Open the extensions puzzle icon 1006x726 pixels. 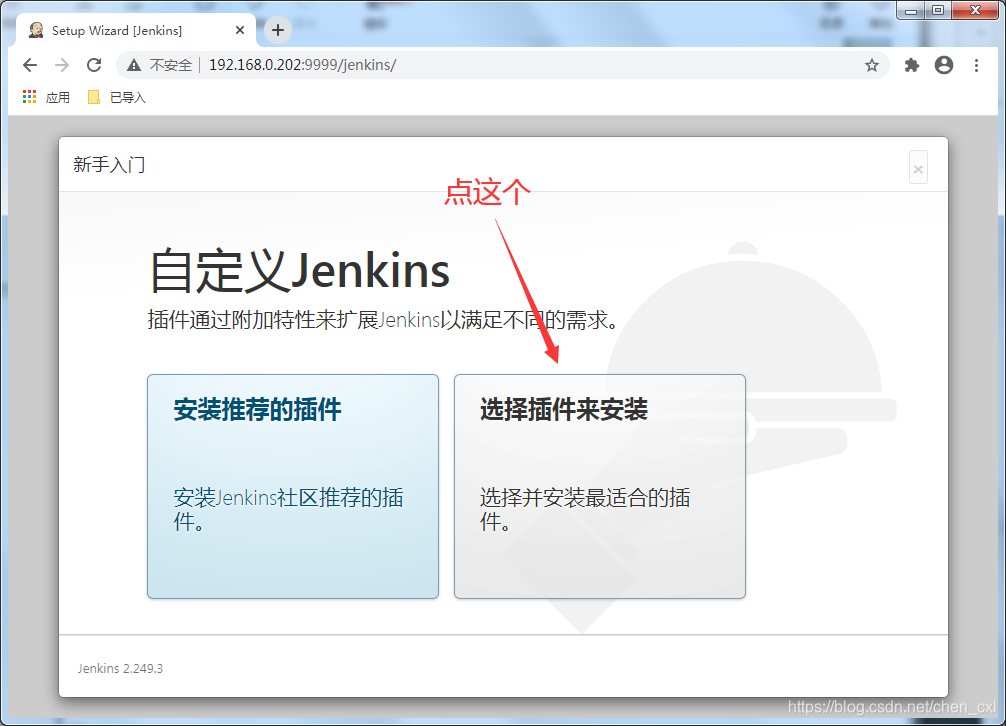tap(912, 65)
